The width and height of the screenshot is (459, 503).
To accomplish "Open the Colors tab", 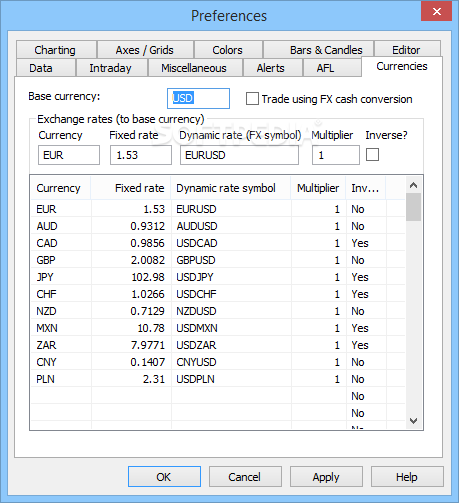I will (x=228, y=50).
